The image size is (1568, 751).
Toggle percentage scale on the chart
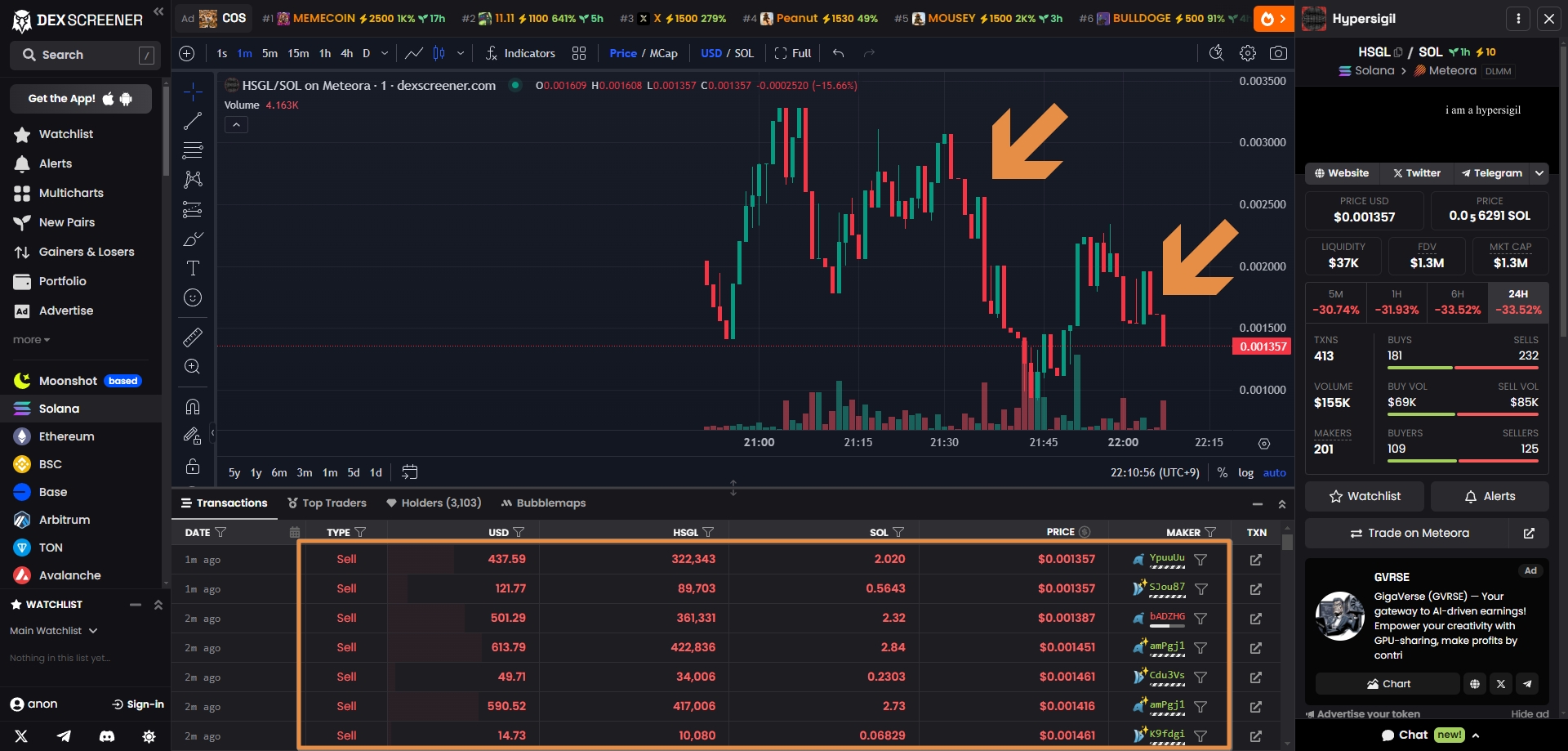[x=1223, y=472]
